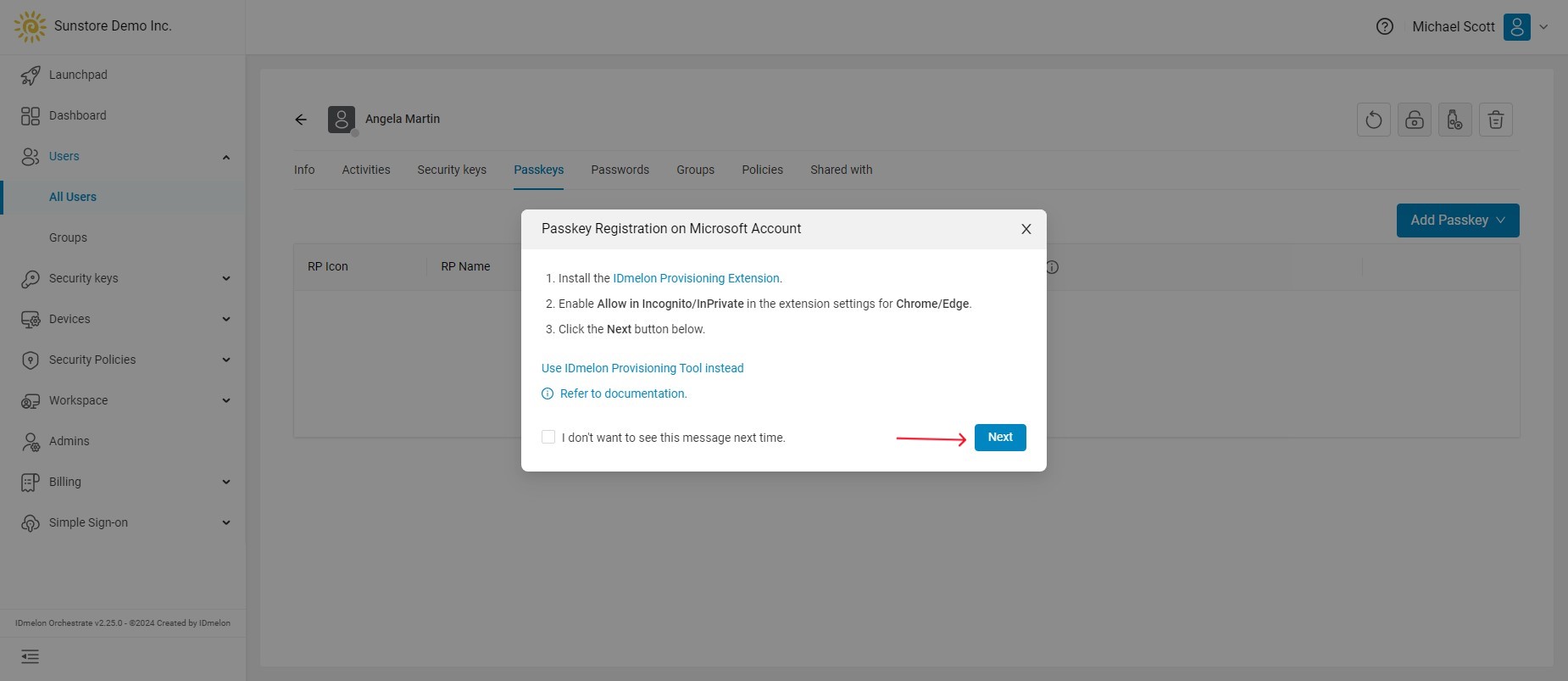Click the lock icon button
The width and height of the screenshot is (1568, 681).
[x=1415, y=120]
